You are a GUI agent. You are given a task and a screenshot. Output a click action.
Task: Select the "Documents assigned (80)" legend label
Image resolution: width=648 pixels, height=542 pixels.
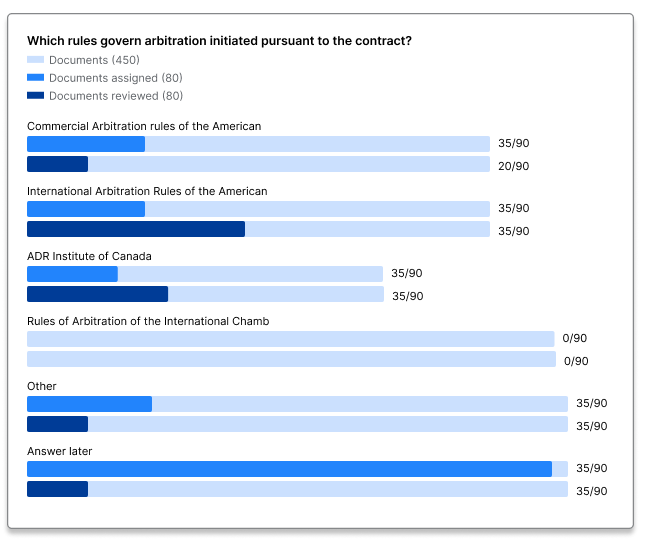(115, 78)
